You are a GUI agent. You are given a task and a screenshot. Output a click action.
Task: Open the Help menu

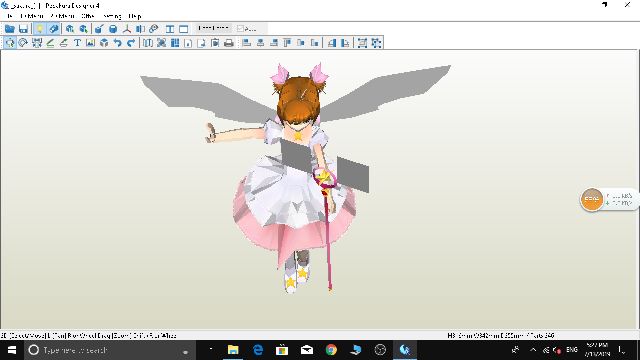point(135,16)
